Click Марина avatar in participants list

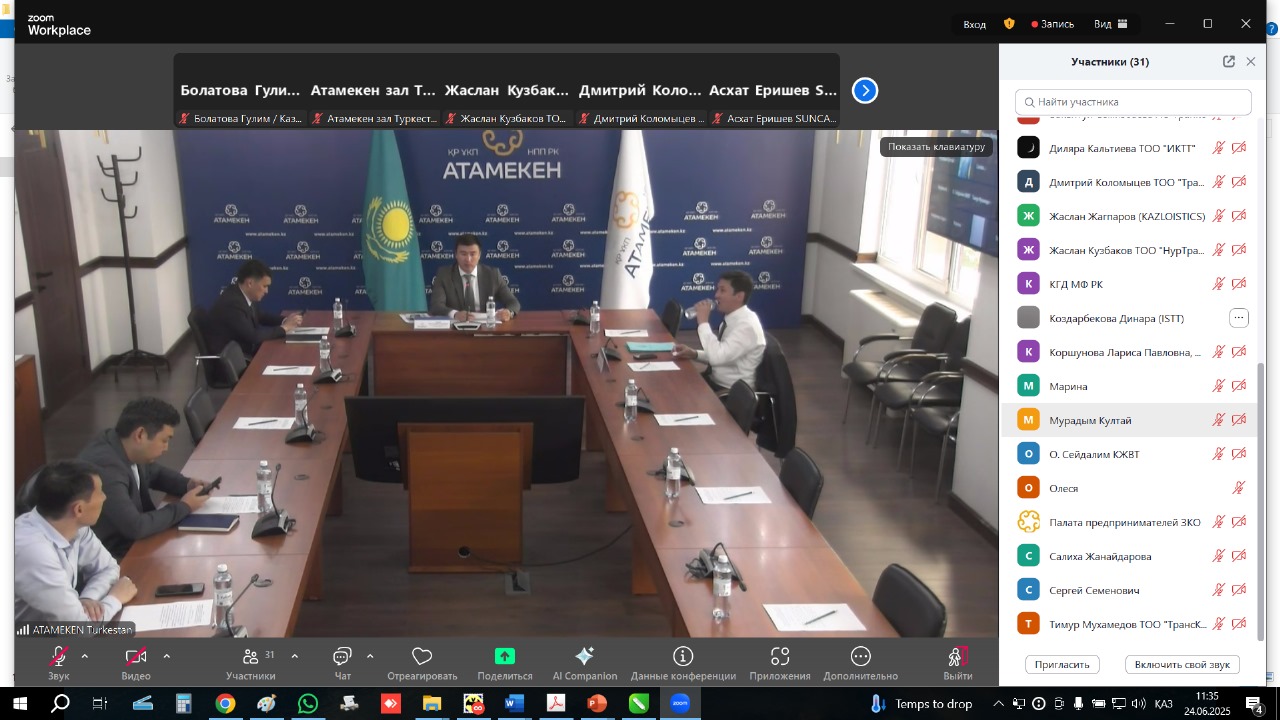pyautogui.click(x=1029, y=386)
